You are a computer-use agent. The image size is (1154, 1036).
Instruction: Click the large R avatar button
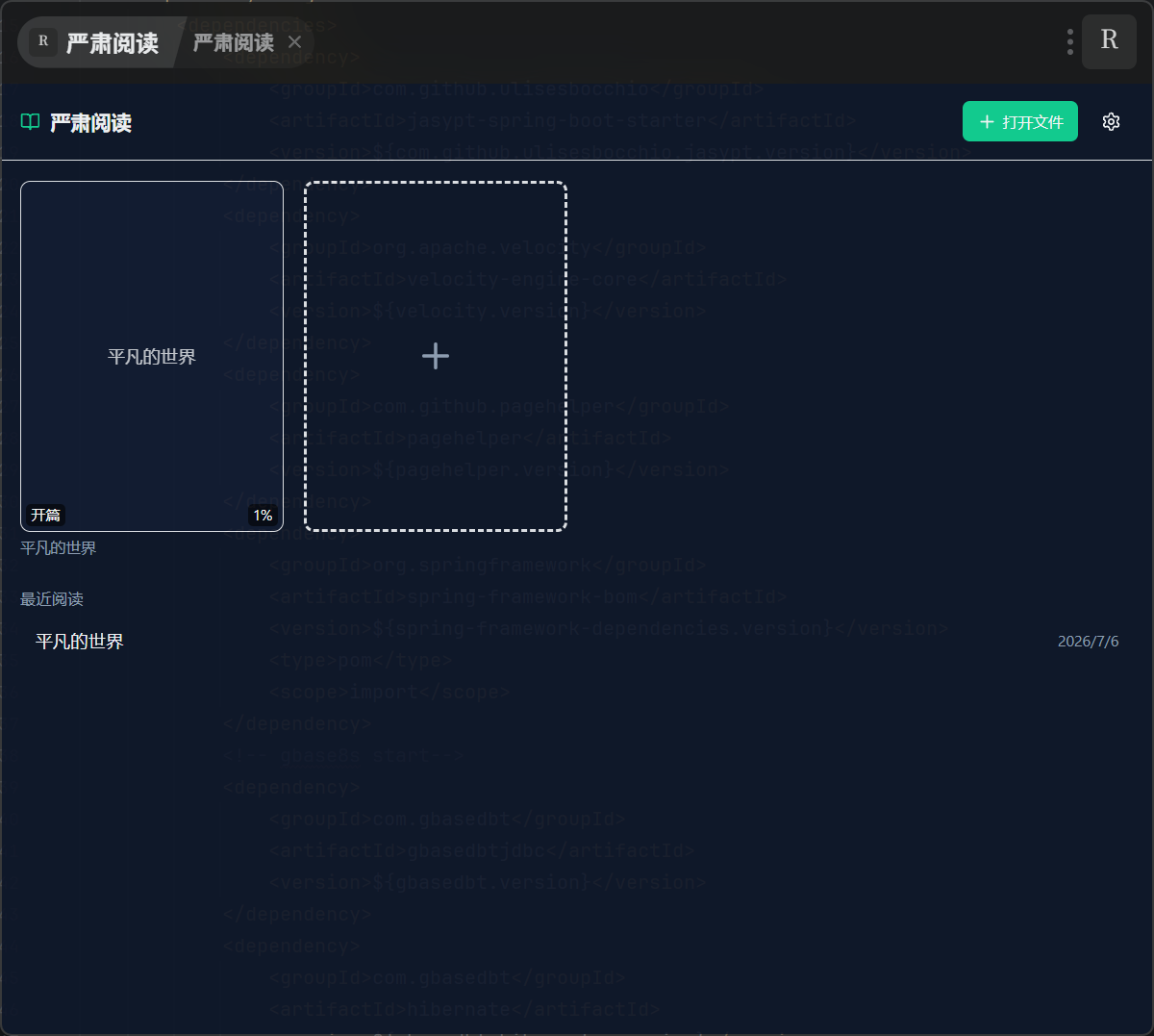[x=1109, y=41]
